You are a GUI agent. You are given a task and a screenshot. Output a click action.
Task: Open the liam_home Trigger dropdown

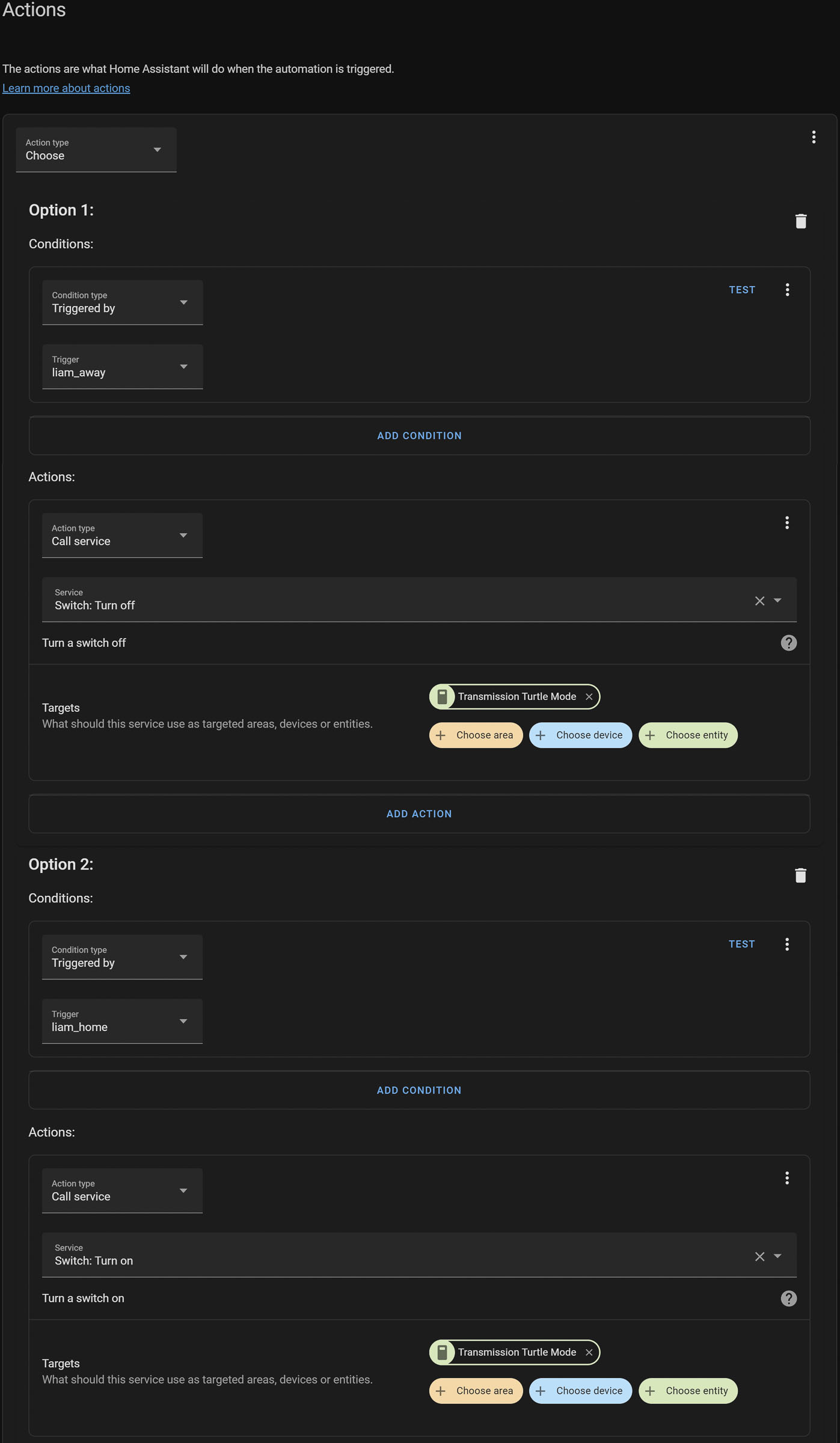pyautogui.click(x=122, y=1021)
